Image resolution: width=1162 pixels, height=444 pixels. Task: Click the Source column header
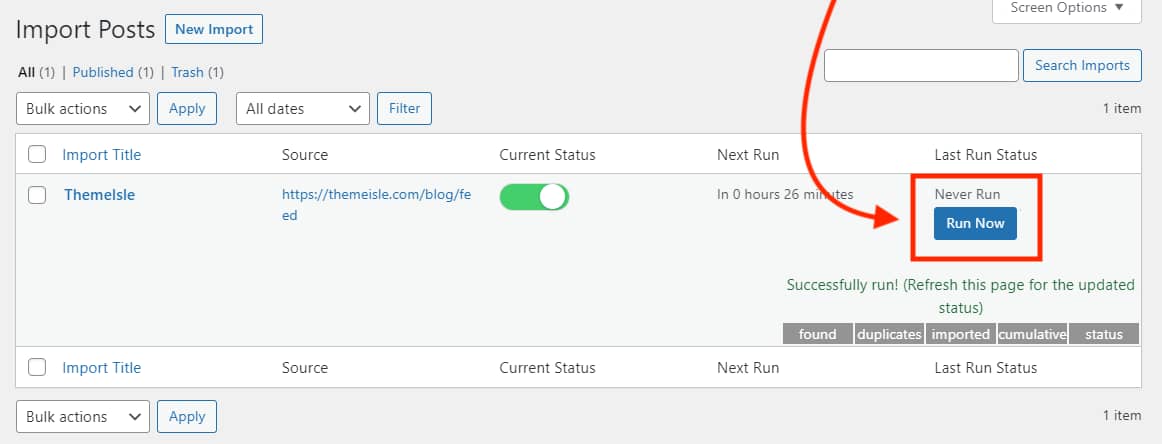[305, 155]
